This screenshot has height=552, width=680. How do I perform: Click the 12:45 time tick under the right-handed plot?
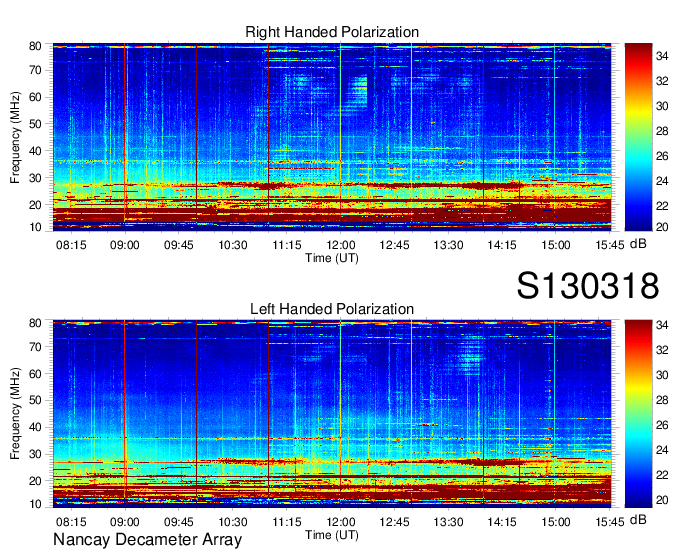tap(394, 245)
